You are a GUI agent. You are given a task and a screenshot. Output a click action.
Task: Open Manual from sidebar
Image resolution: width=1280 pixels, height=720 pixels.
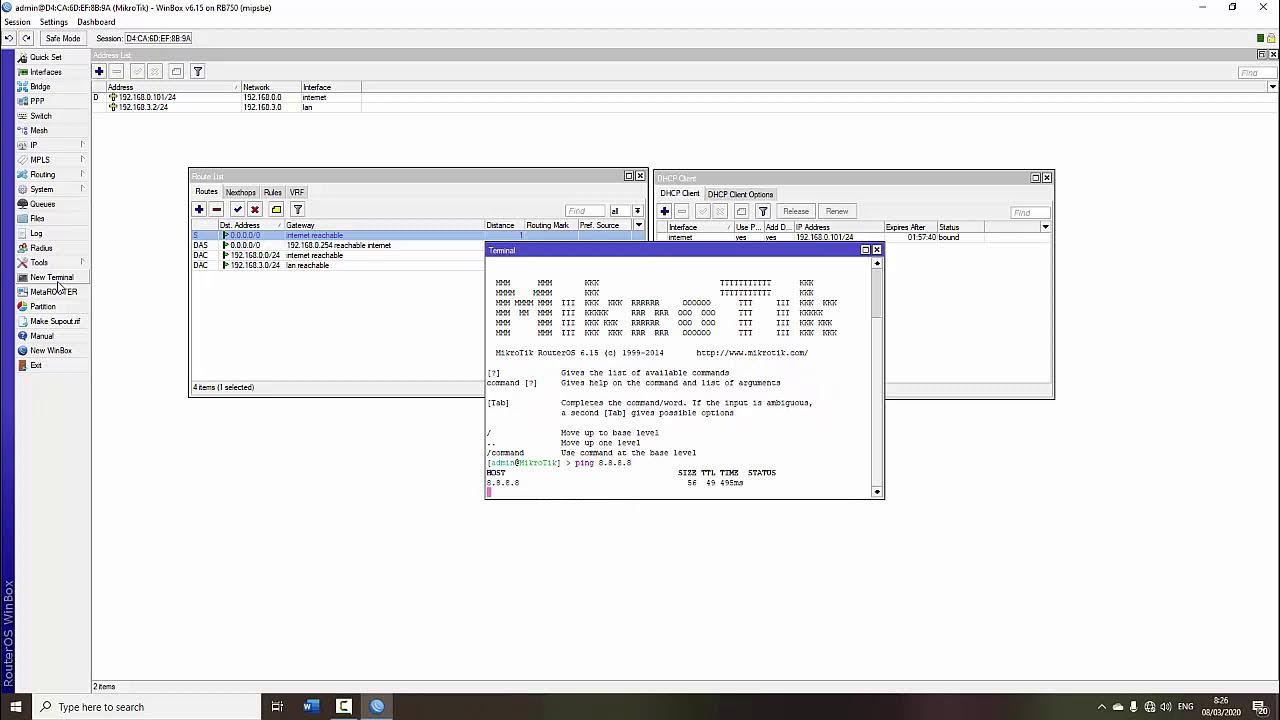tap(41, 336)
